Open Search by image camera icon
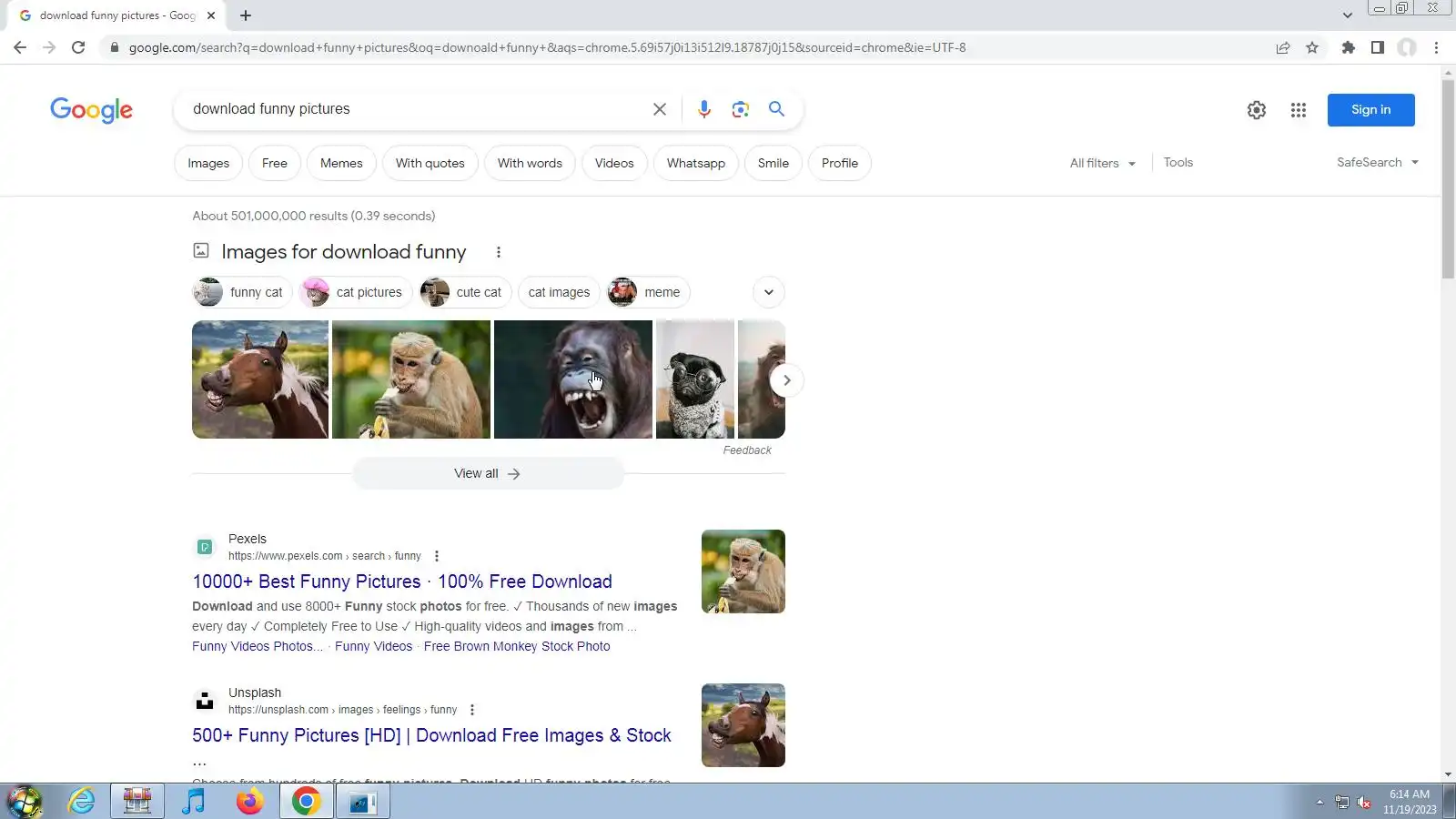 coord(741,109)
